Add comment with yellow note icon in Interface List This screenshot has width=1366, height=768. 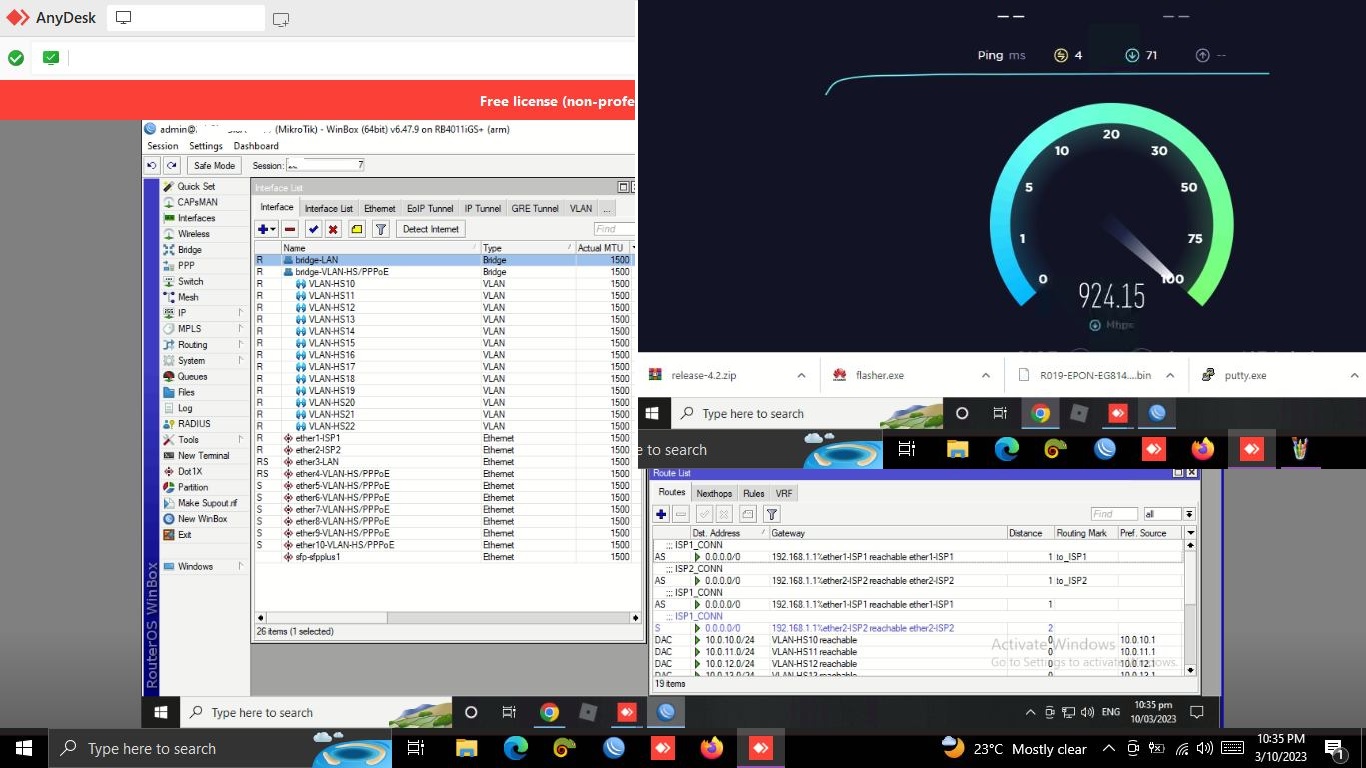coord(357,229)
